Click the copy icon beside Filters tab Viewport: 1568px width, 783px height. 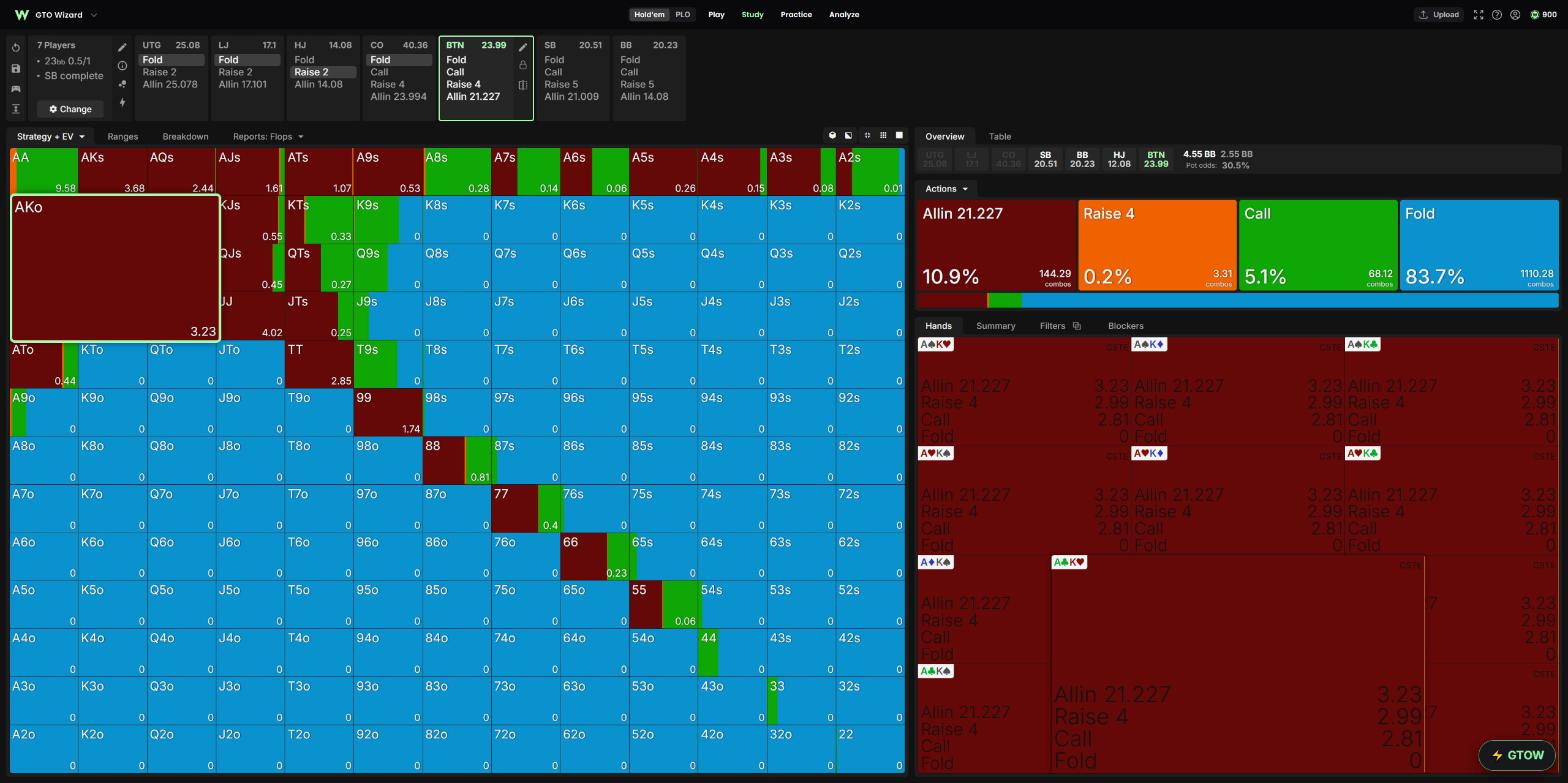click(x=1076, y=326)
